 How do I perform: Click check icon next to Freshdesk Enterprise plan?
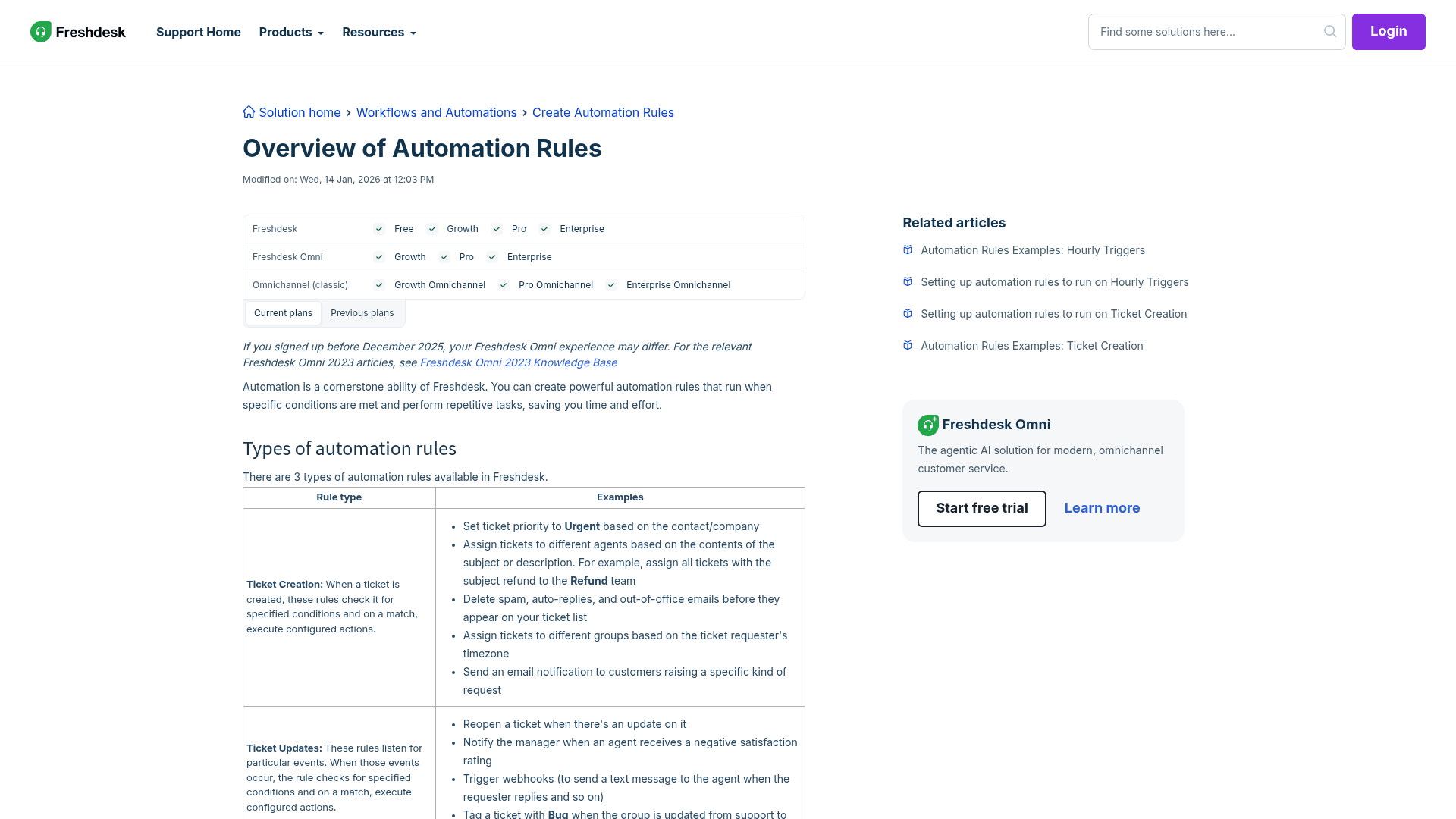coord(544,229)
